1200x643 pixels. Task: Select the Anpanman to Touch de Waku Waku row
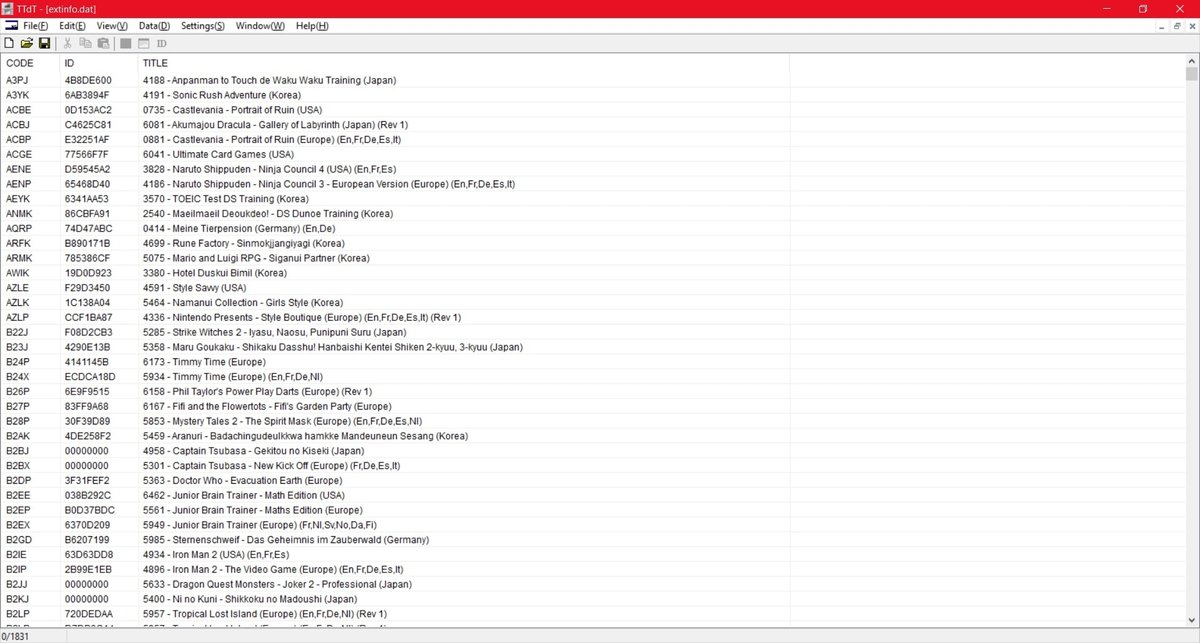coord(592,80)
